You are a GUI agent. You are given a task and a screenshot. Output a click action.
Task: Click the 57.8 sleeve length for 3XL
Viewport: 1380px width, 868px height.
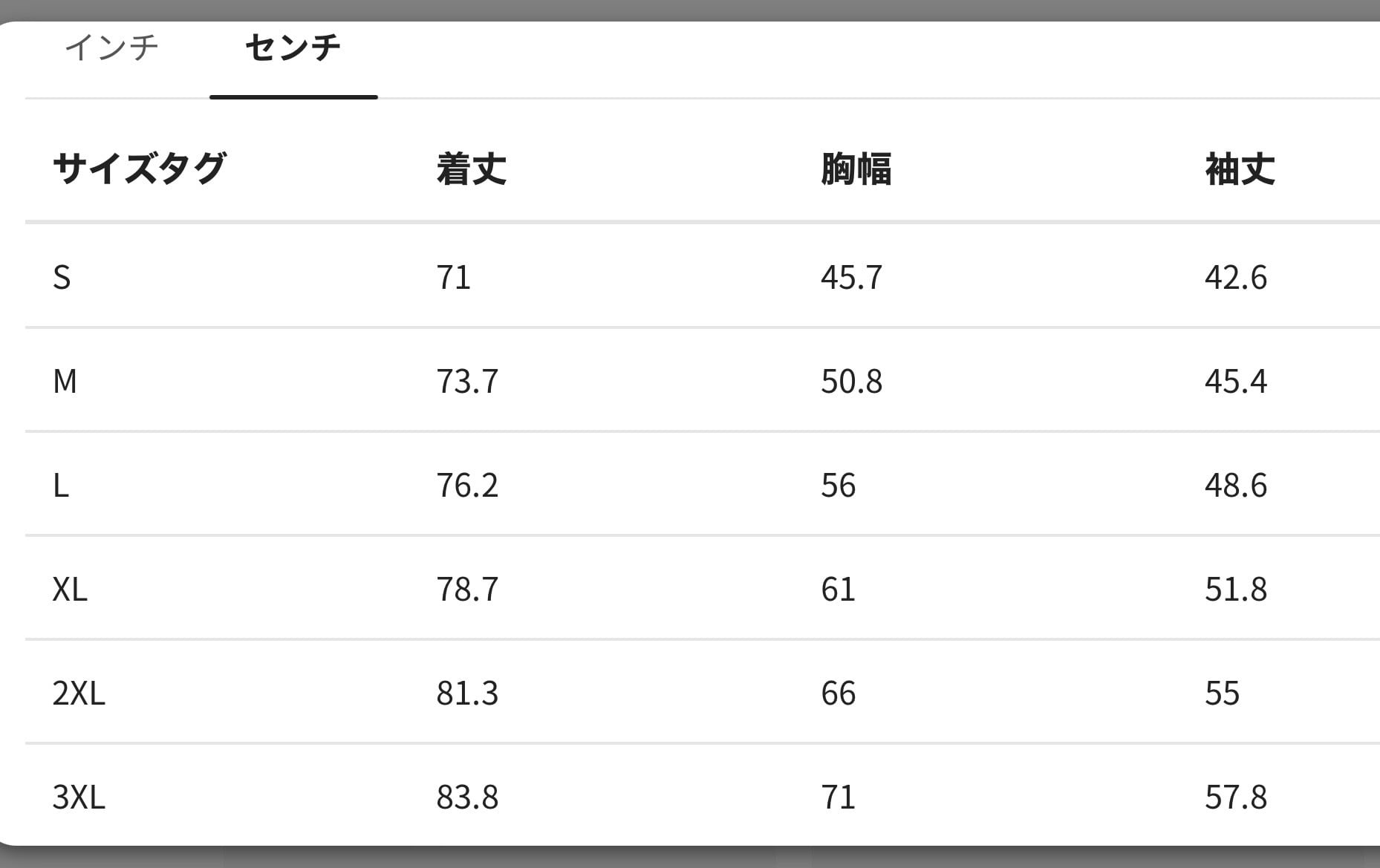tap(1236, 797)
